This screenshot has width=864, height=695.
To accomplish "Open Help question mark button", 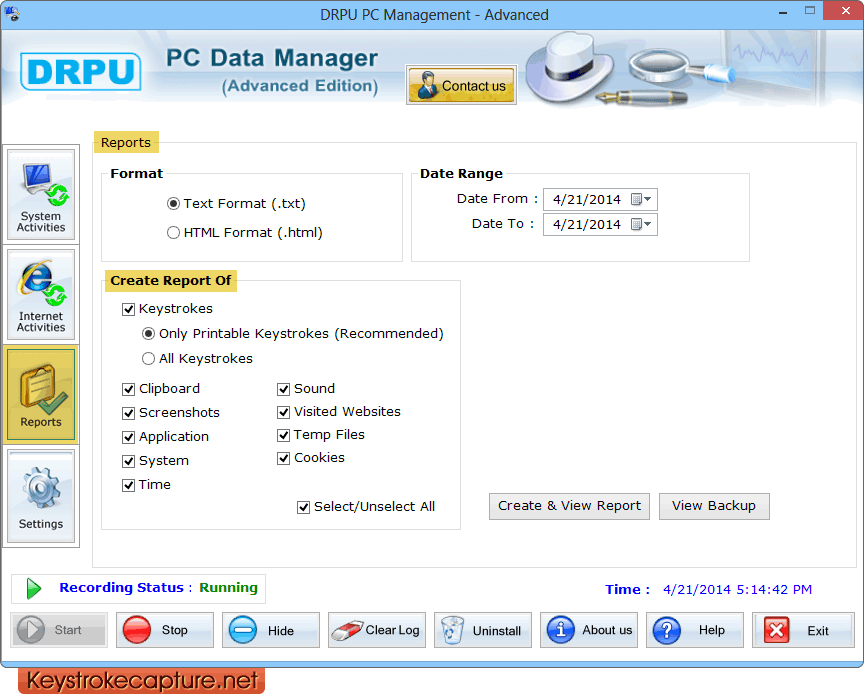I will 695,629.
